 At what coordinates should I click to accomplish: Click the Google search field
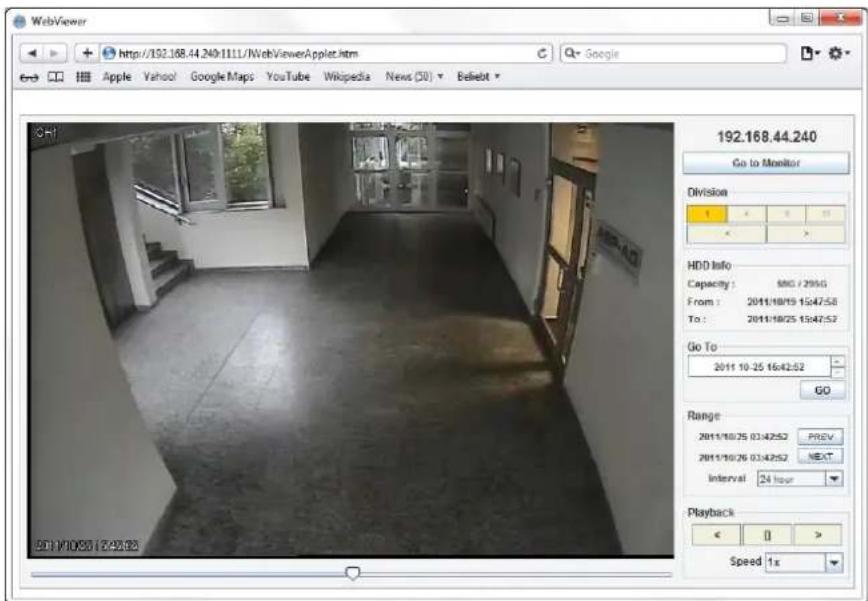pyautogui.click(x=673, y=53)
